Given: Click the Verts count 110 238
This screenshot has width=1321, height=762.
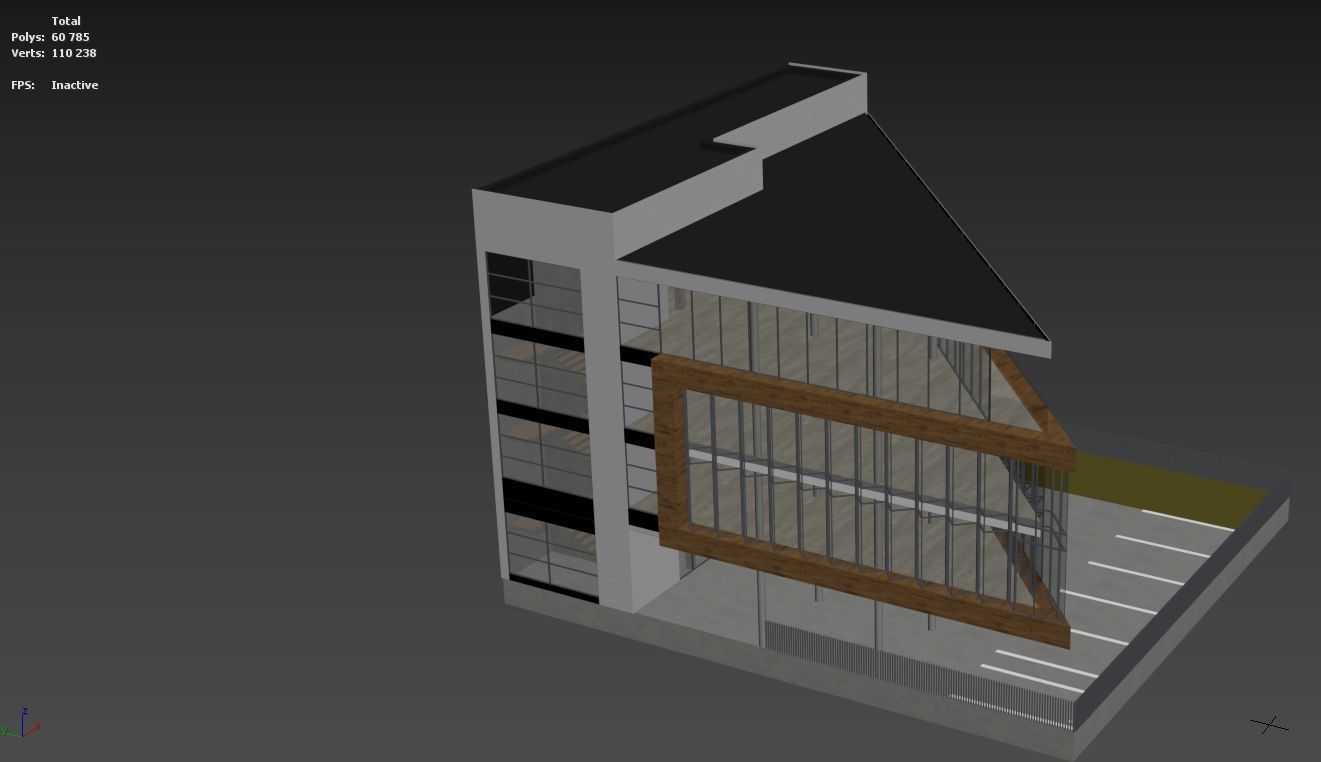Looking at the screenshot, I should click(74, 53).
